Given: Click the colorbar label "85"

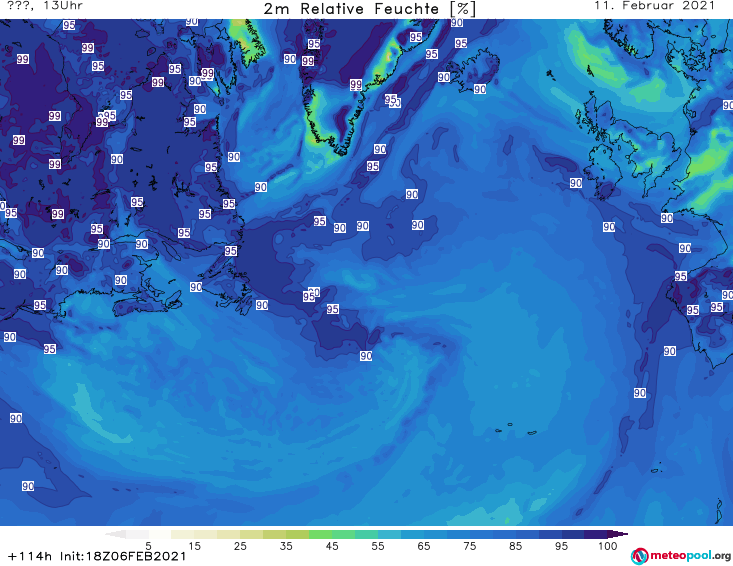Looking at the screenshot, I should [x=515, y=546].
